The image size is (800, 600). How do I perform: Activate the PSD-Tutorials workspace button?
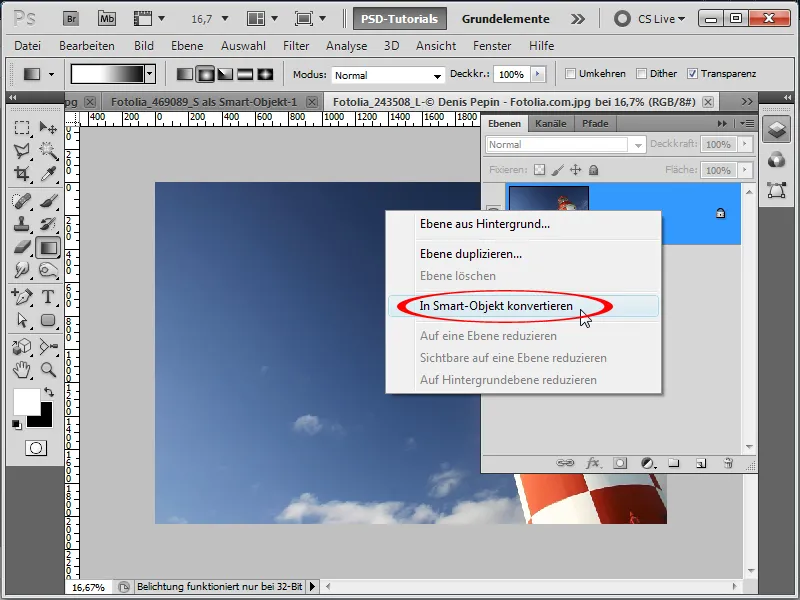pyautogui.click(x=399, y=19)
